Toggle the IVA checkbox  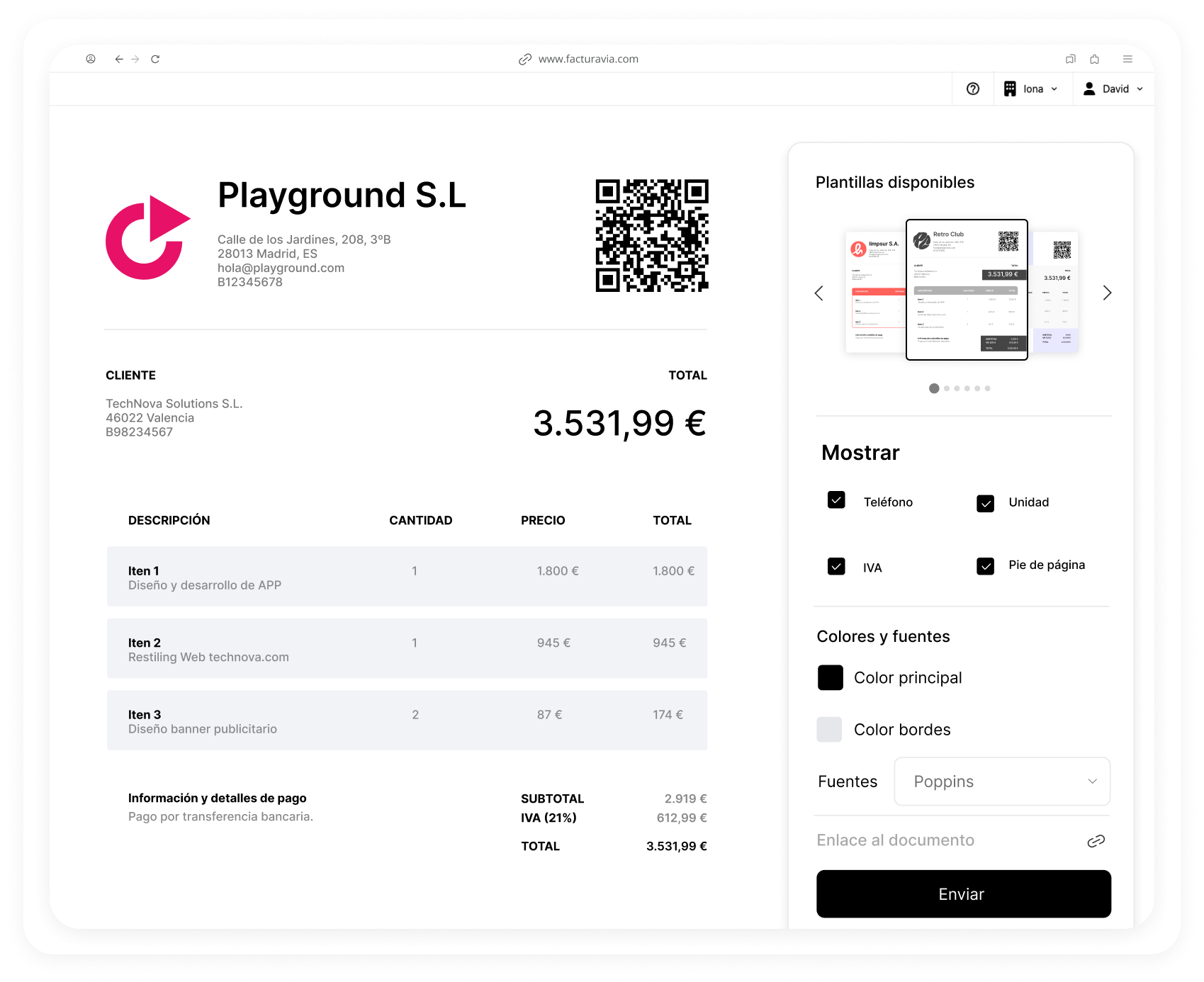(x=836, y=567)
